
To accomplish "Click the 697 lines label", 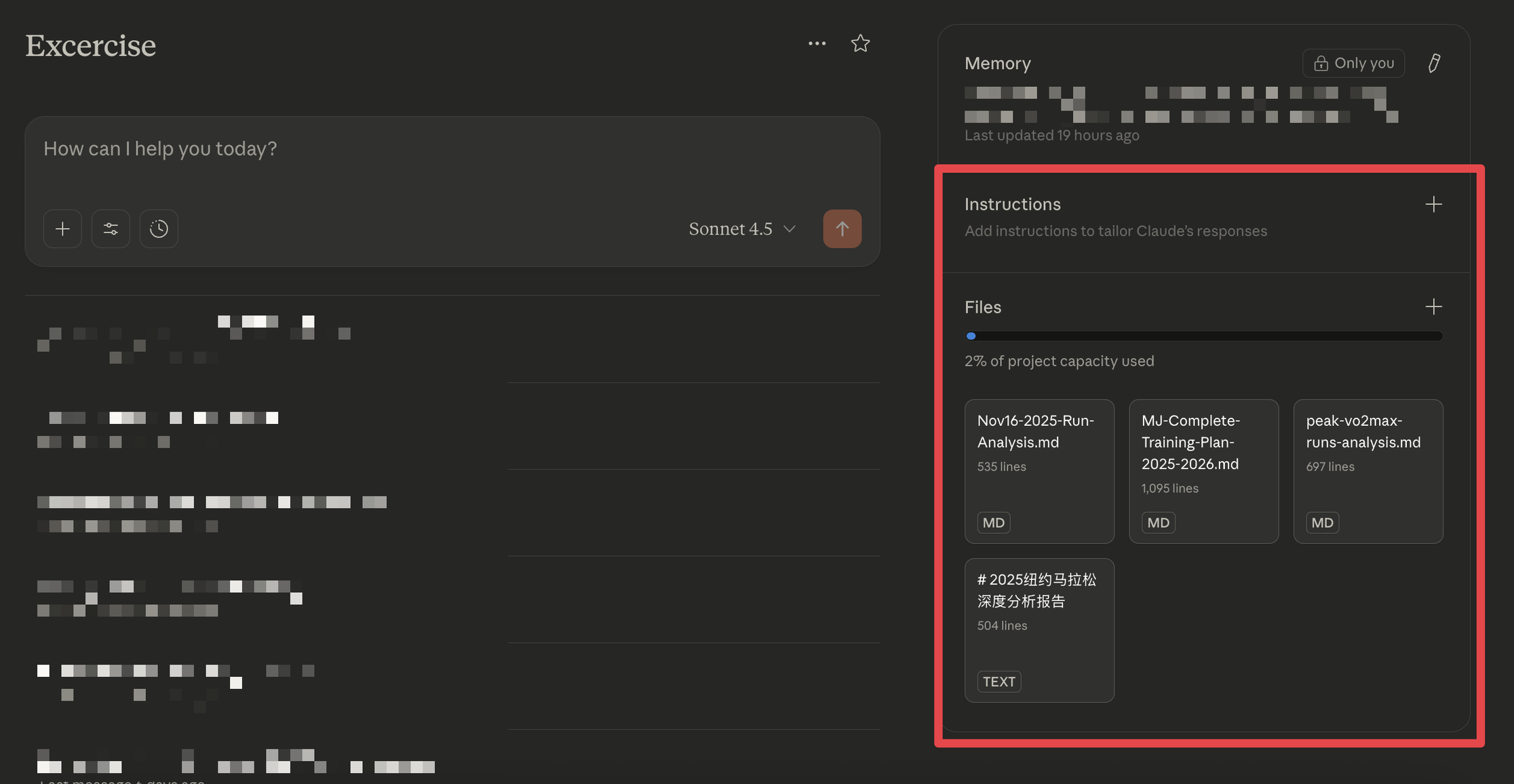I will pos(1329,467).
